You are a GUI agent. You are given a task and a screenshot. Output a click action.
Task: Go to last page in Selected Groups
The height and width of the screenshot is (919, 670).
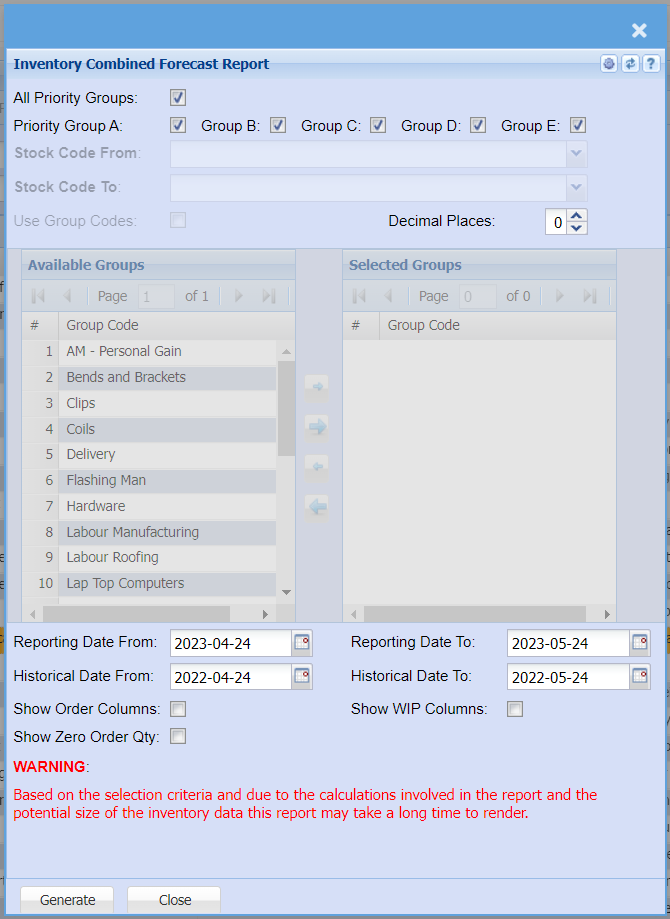tap(590, 296)
